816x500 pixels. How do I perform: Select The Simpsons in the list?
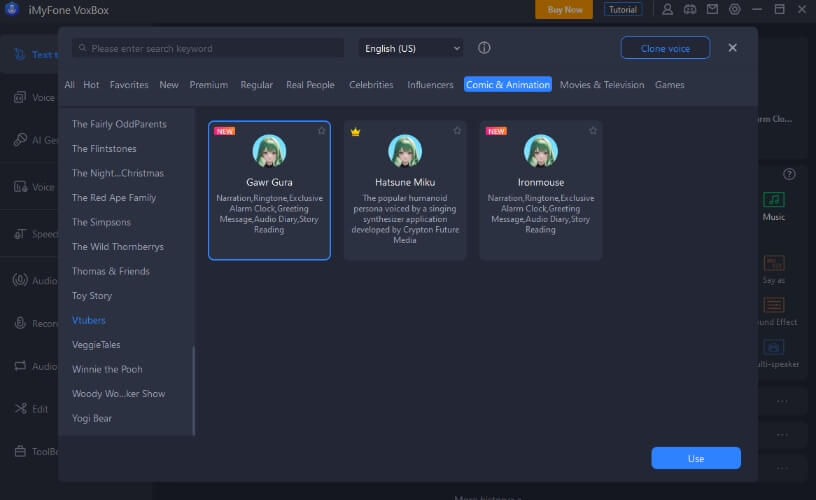(x=101, y=222)
